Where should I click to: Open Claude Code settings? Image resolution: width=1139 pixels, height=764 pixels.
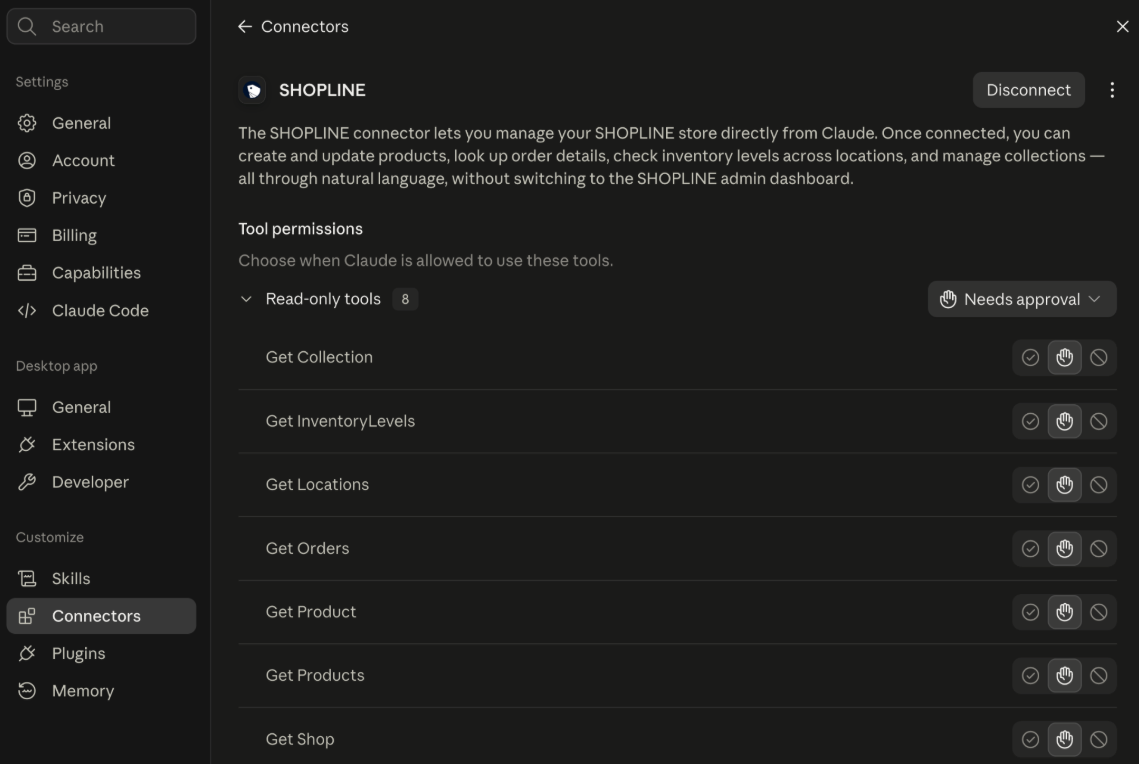(101, 311)
